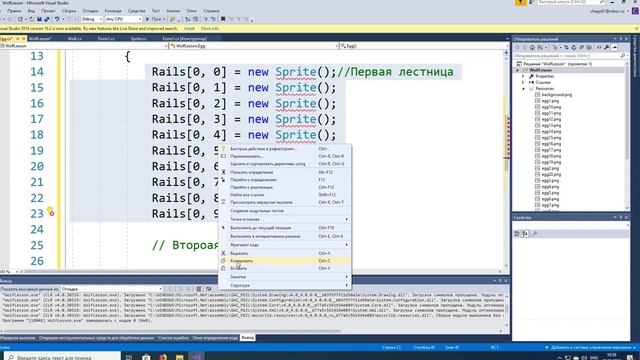Open the output source dropdown showing Отладка

pyautogui.click(x=111, y=289)
